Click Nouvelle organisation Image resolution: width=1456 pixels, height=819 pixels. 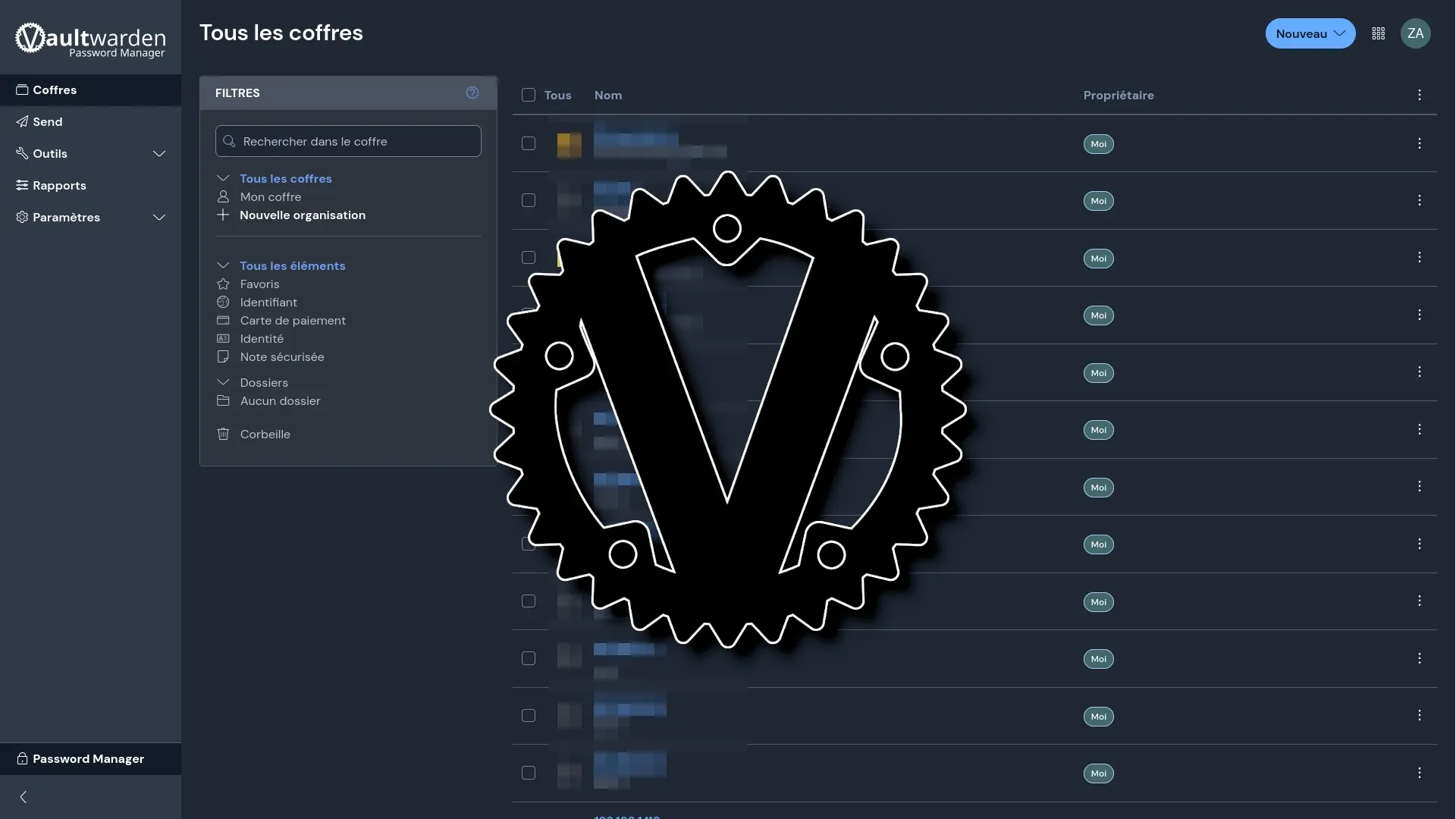(302, 215)
